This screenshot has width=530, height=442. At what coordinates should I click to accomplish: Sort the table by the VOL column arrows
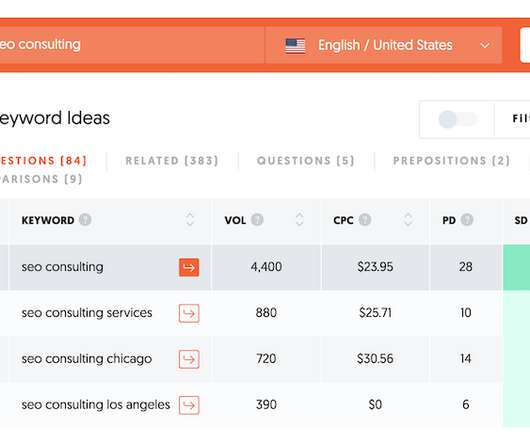pyautogui.click(x=299, y=220)
